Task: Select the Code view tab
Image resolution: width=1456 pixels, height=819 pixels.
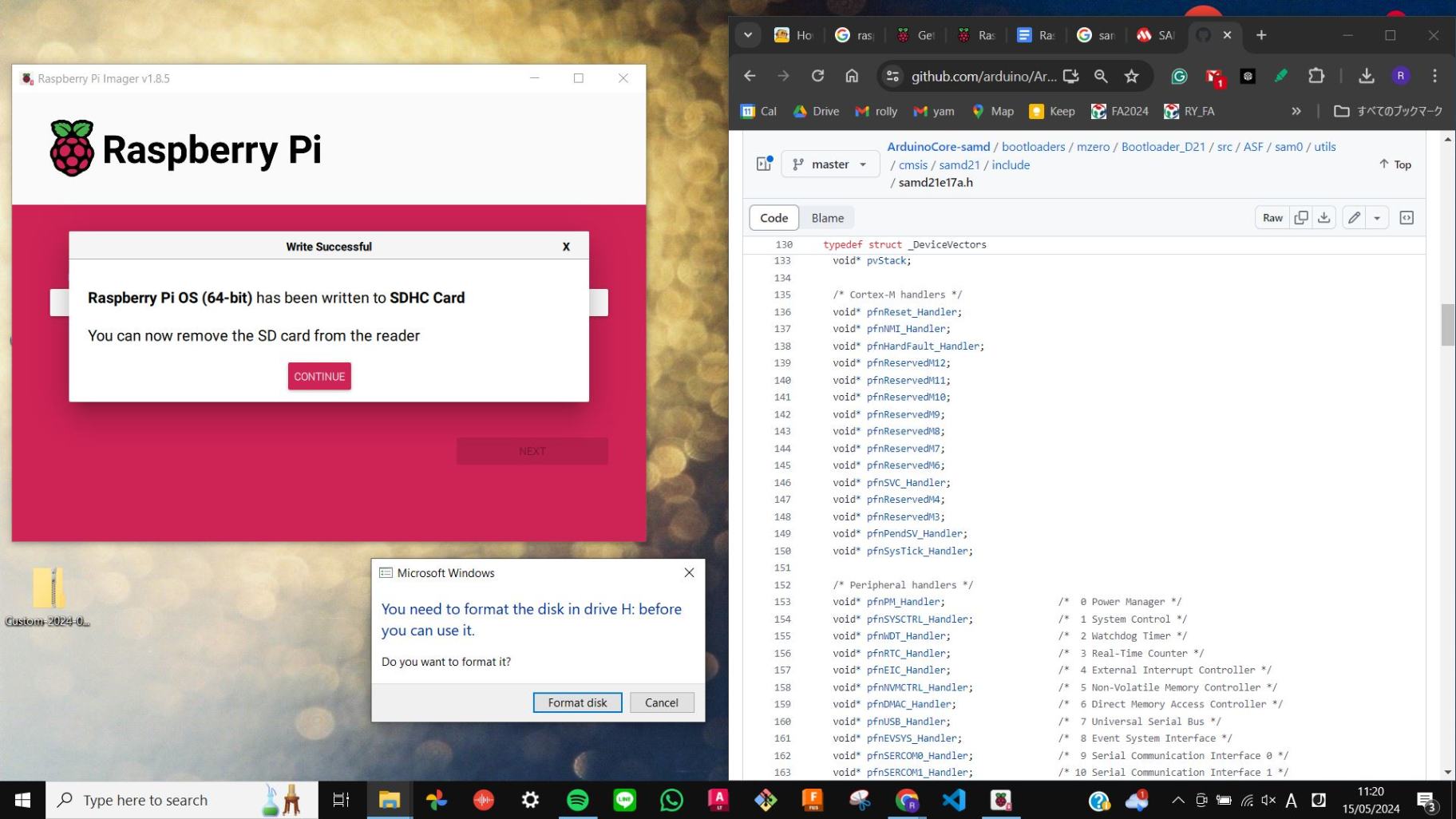Action: click(x=773, y=218)
